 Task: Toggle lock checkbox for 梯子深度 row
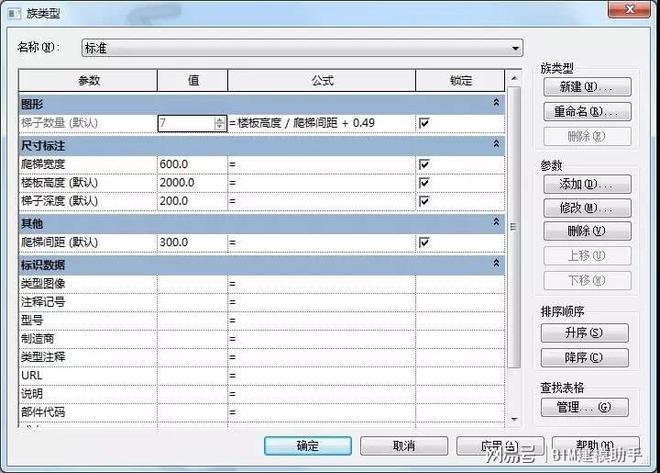[x=424, y=201]
